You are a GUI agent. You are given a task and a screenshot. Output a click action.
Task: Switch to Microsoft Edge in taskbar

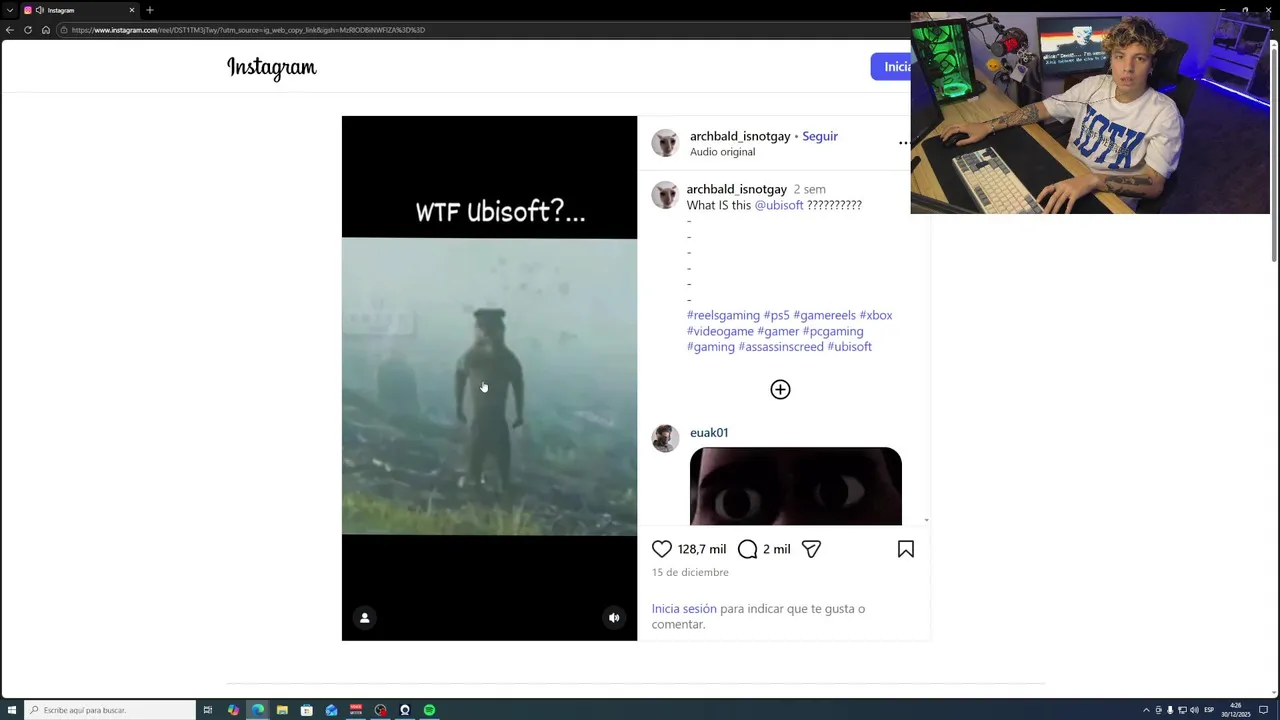tap(258, 710)
